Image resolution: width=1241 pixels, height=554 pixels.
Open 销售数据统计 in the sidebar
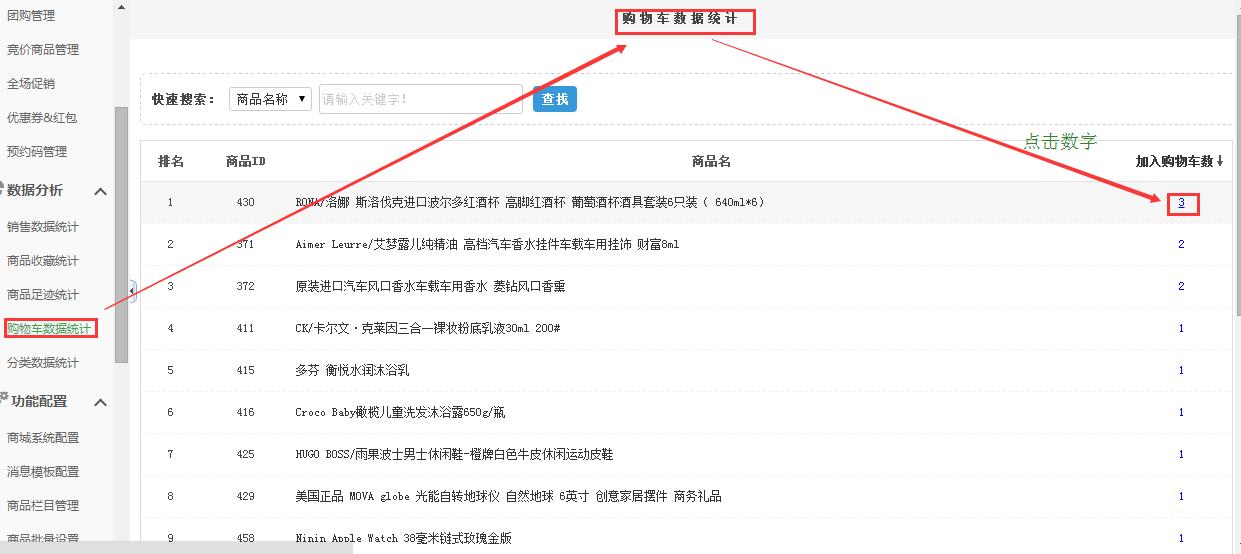click(42, 227)
